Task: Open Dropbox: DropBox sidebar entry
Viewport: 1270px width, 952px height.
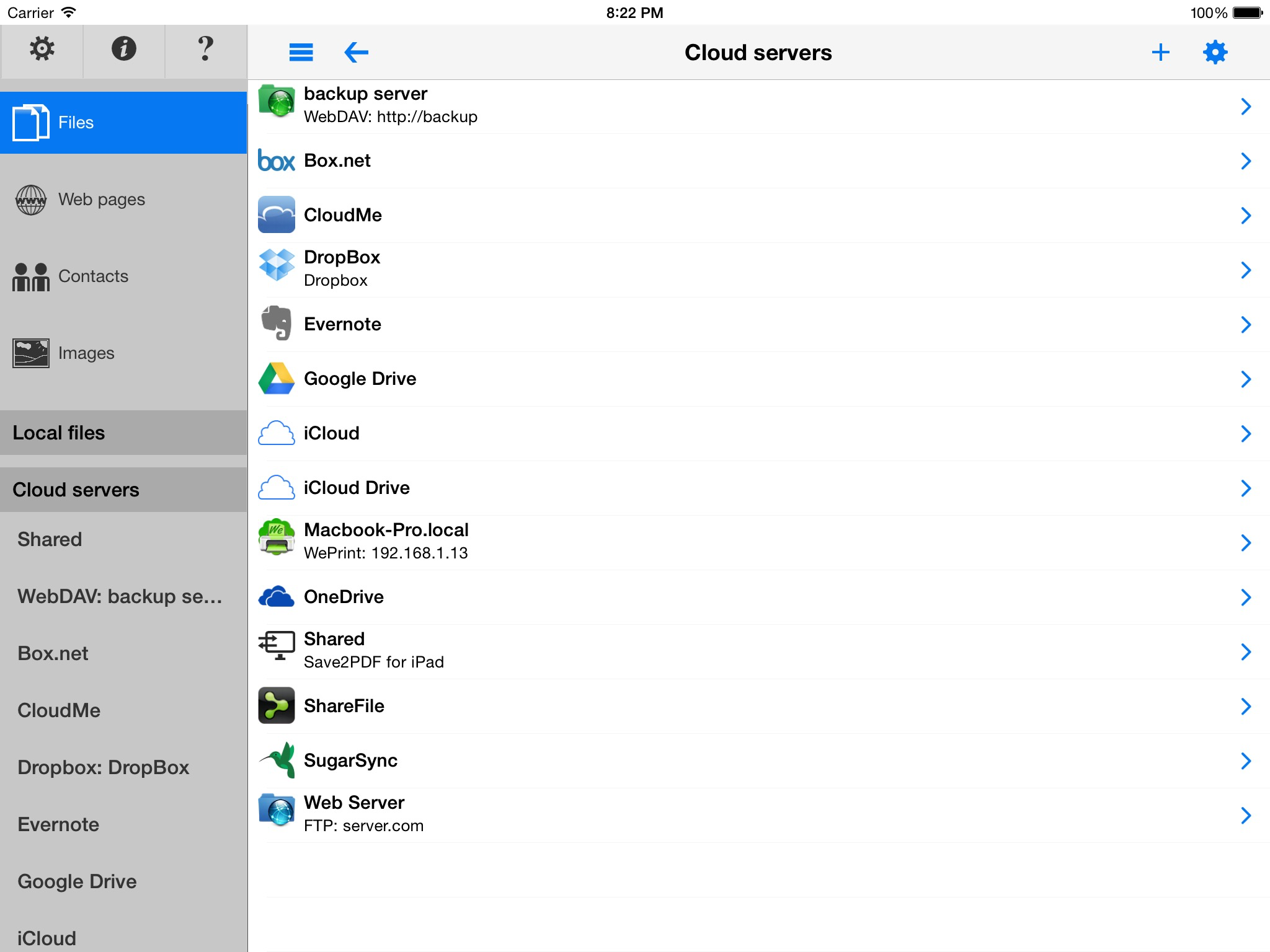Action: point(104,767)
